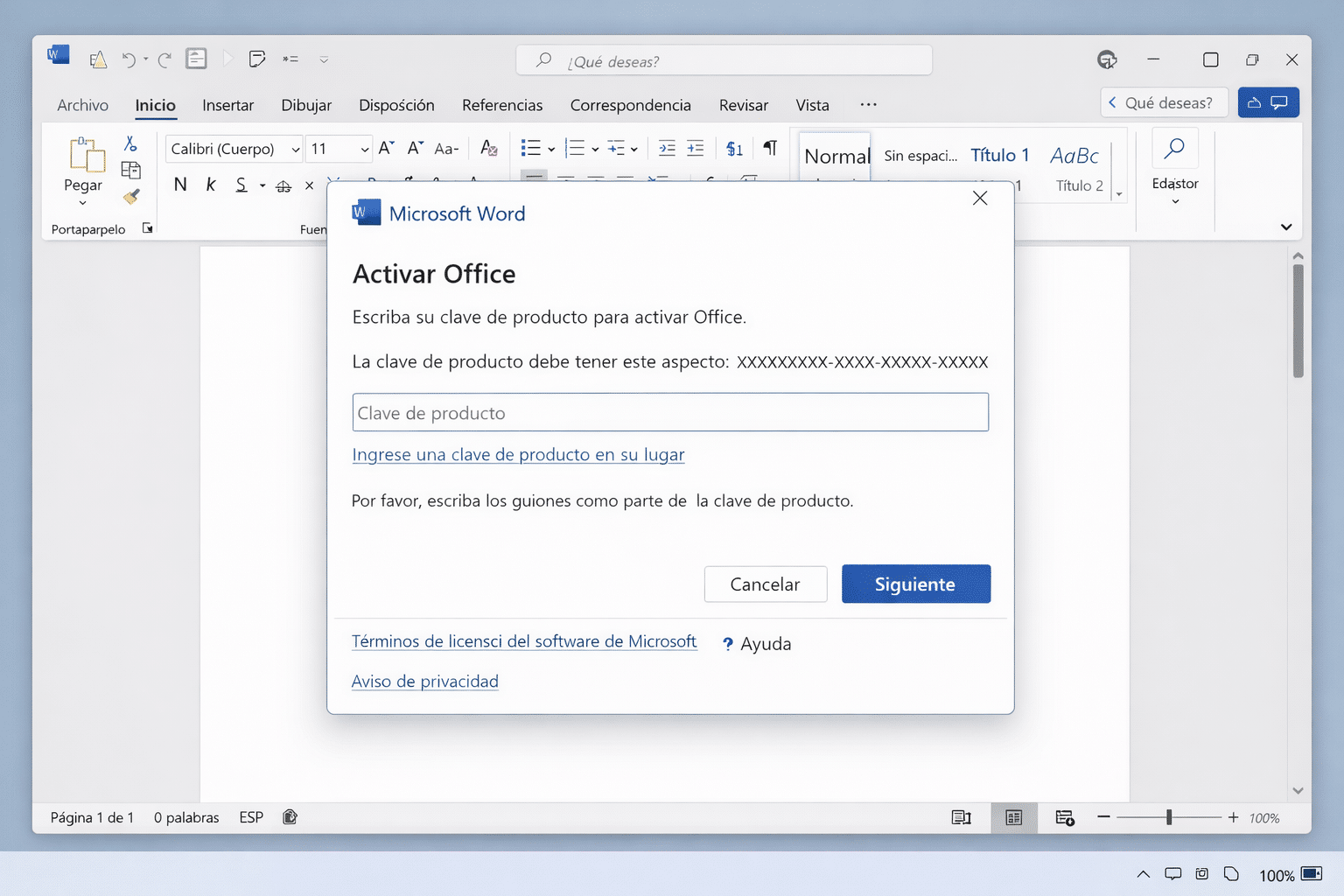
Task: Switch to the Insertar ribbon tab
Action: (227, 104)
